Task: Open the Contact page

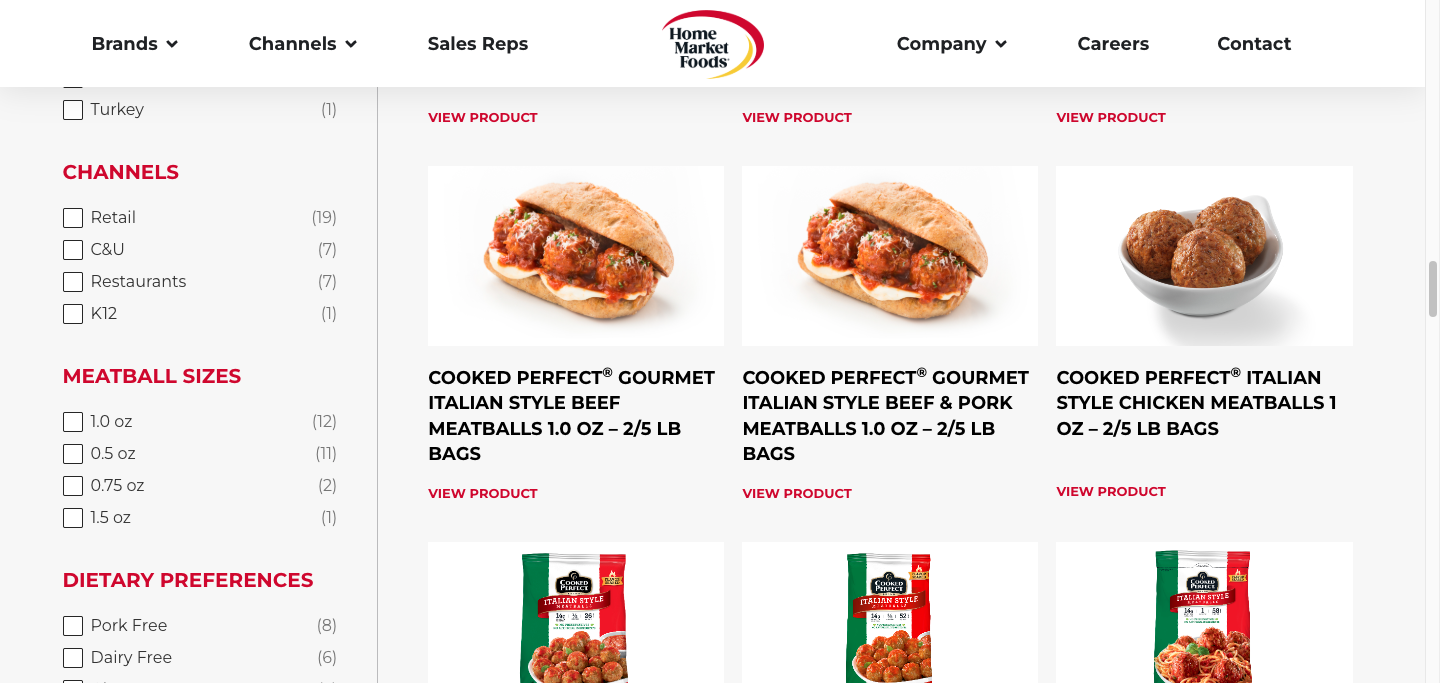Action: coord(1254,44)
